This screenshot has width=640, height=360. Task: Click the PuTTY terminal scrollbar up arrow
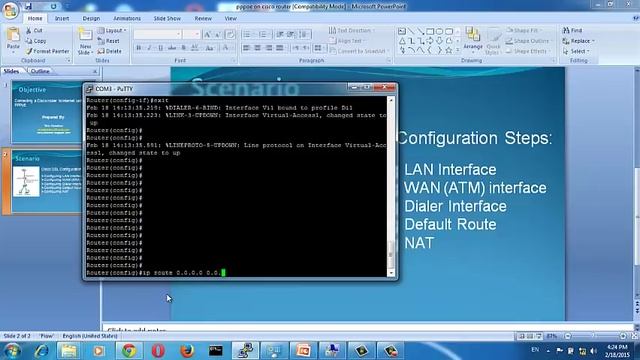pos(391,100)
